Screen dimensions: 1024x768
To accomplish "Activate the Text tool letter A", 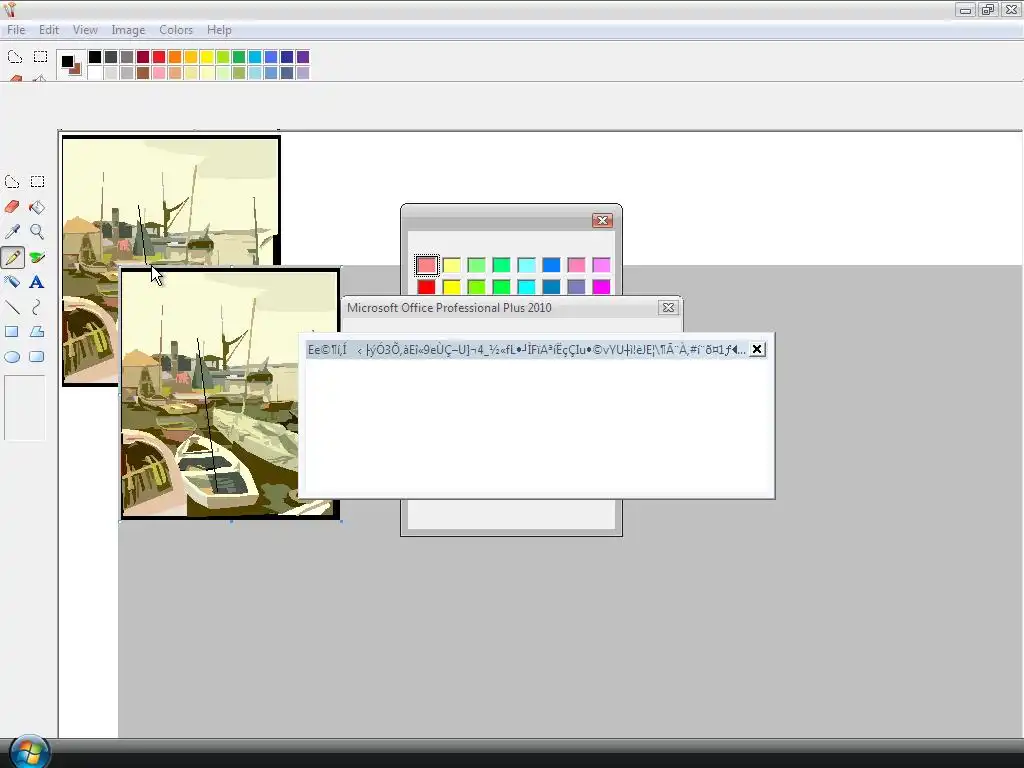I will coord(37,282).
